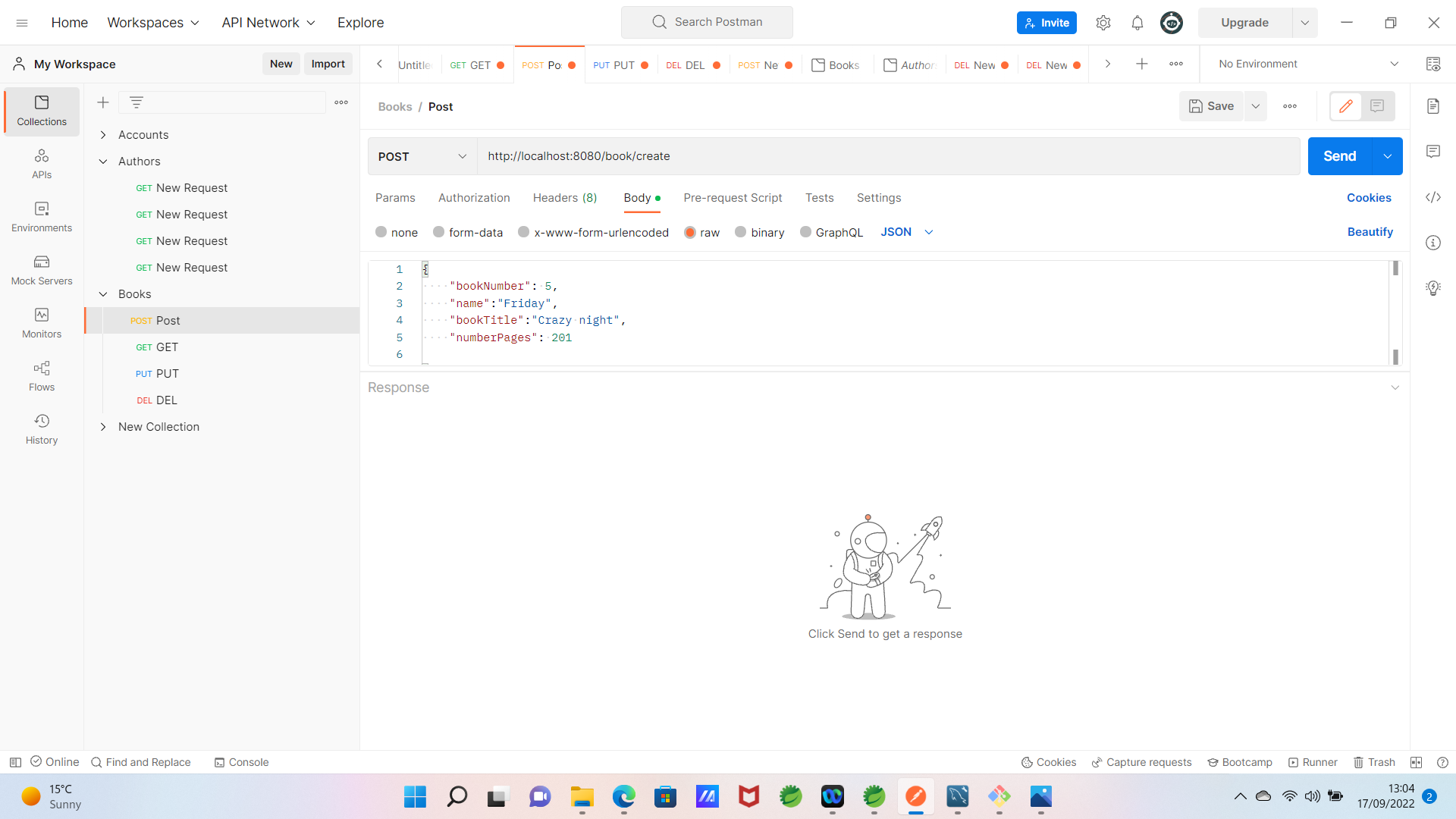Switch to the Headers tab
This screenshot has height=819, width=1456.
click(x=565, y=198)
